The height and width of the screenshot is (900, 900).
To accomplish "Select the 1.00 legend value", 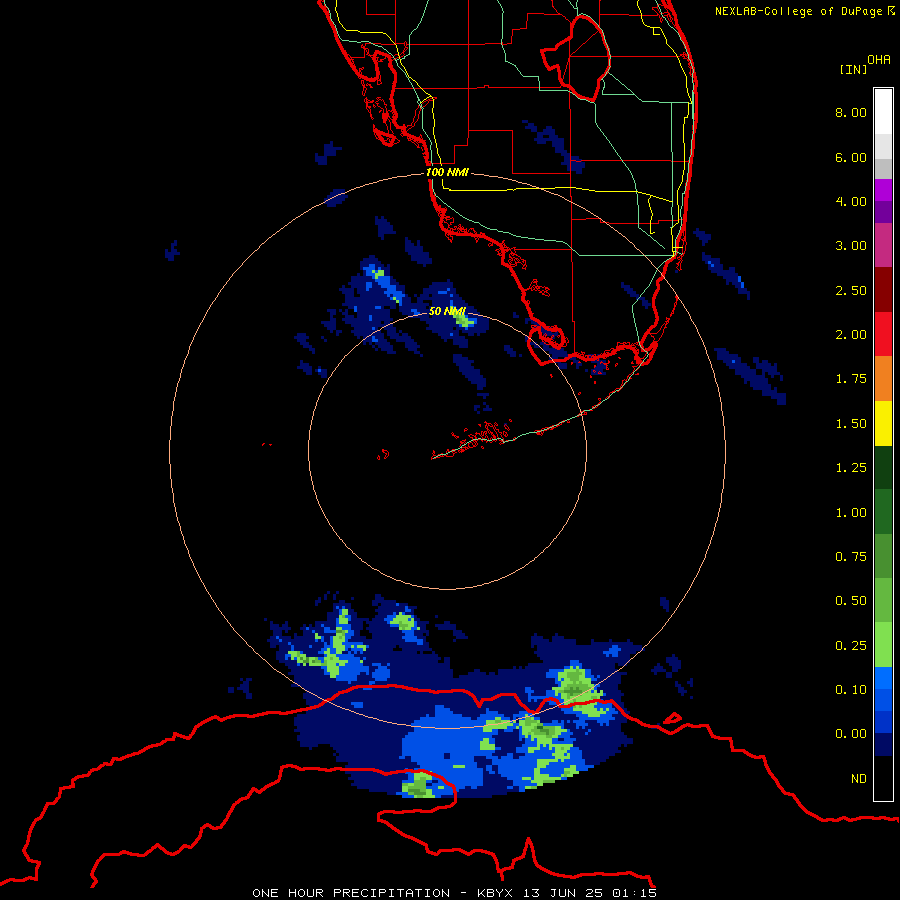I will pyautogui.click(x=851, y=513).
